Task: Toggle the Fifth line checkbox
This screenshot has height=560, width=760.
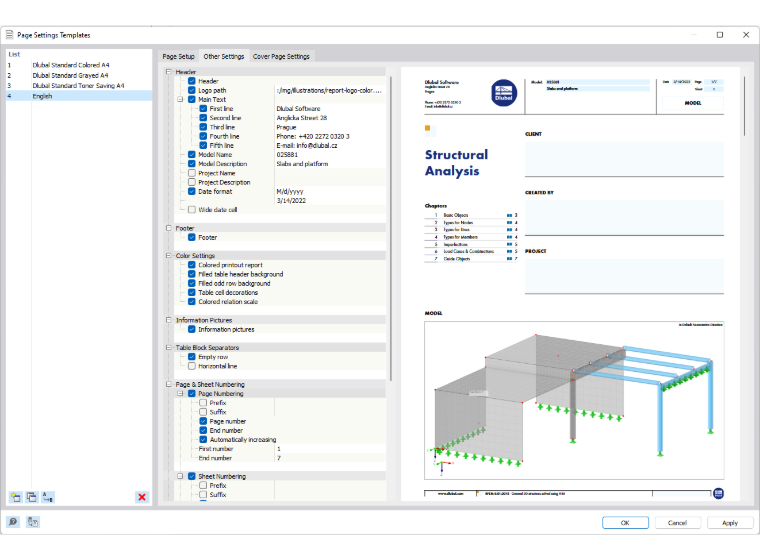Action: 204,145
